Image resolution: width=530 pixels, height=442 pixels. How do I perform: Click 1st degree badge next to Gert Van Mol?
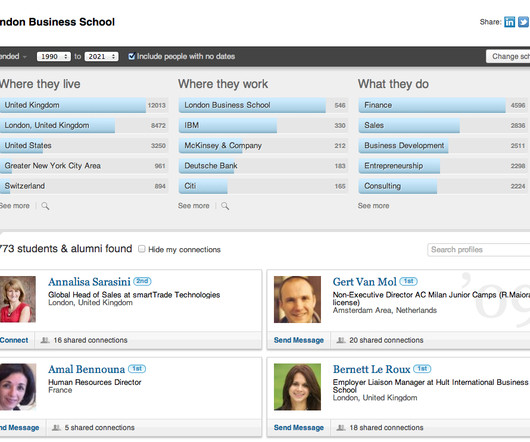pos(408,281)
